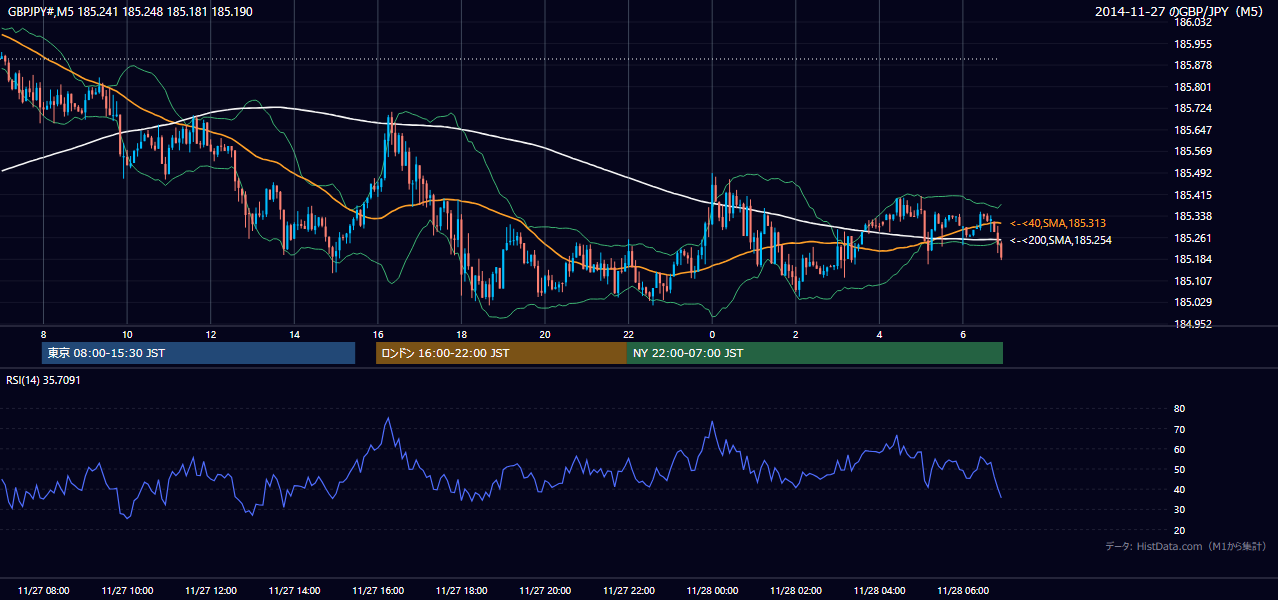Click price axis value 185.801
This screenshot has height=600, width=1278.
[x=1192, y=87]
